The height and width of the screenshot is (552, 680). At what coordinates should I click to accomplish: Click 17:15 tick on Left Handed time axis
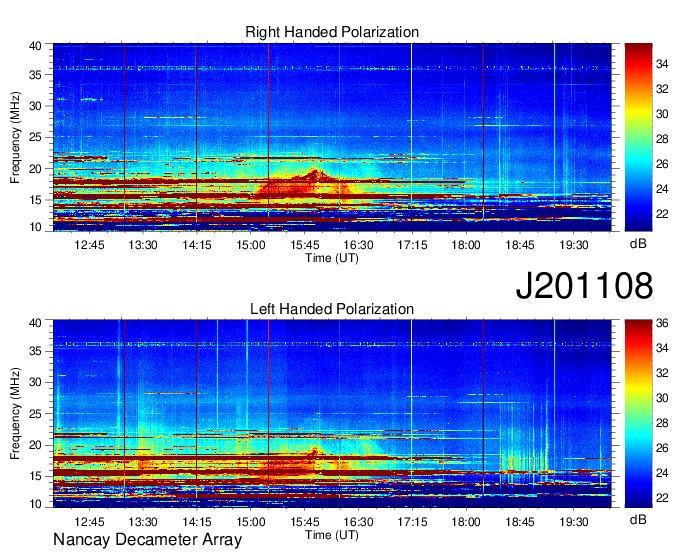[x=412, y=522]
